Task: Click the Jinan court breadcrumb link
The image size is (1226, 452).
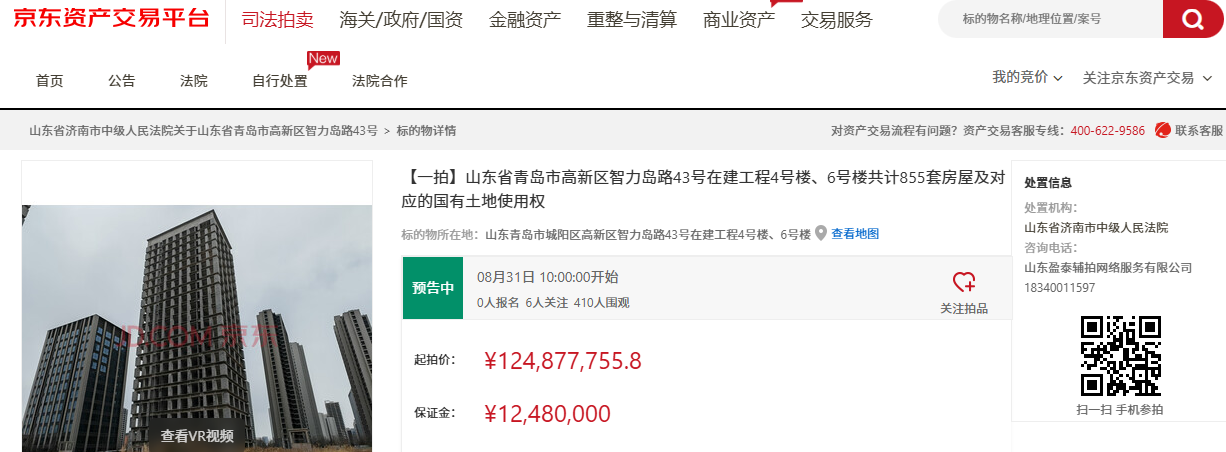Action: pos(203,130)
